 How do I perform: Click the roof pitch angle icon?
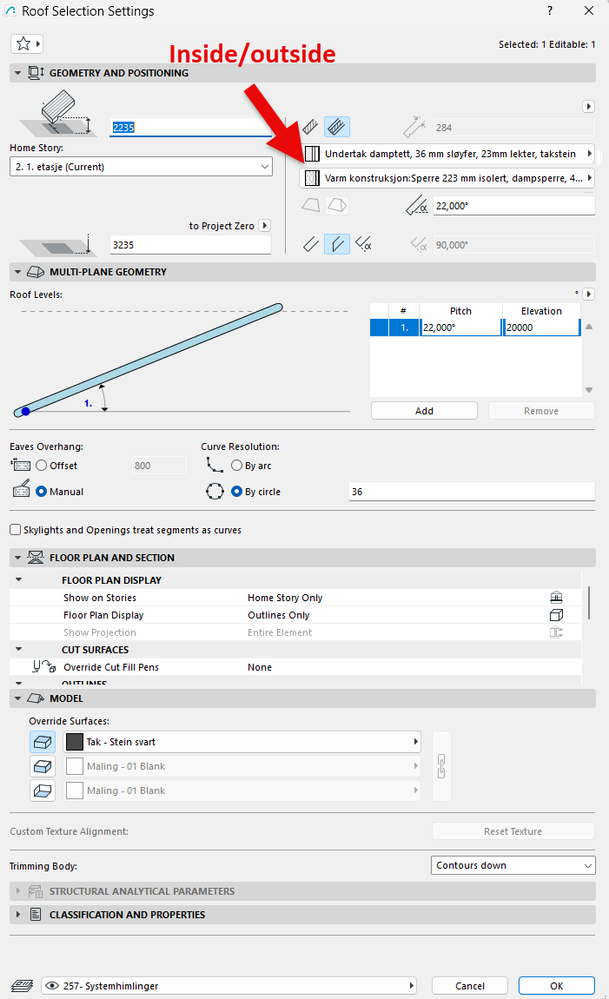click(x=417, y=206)
